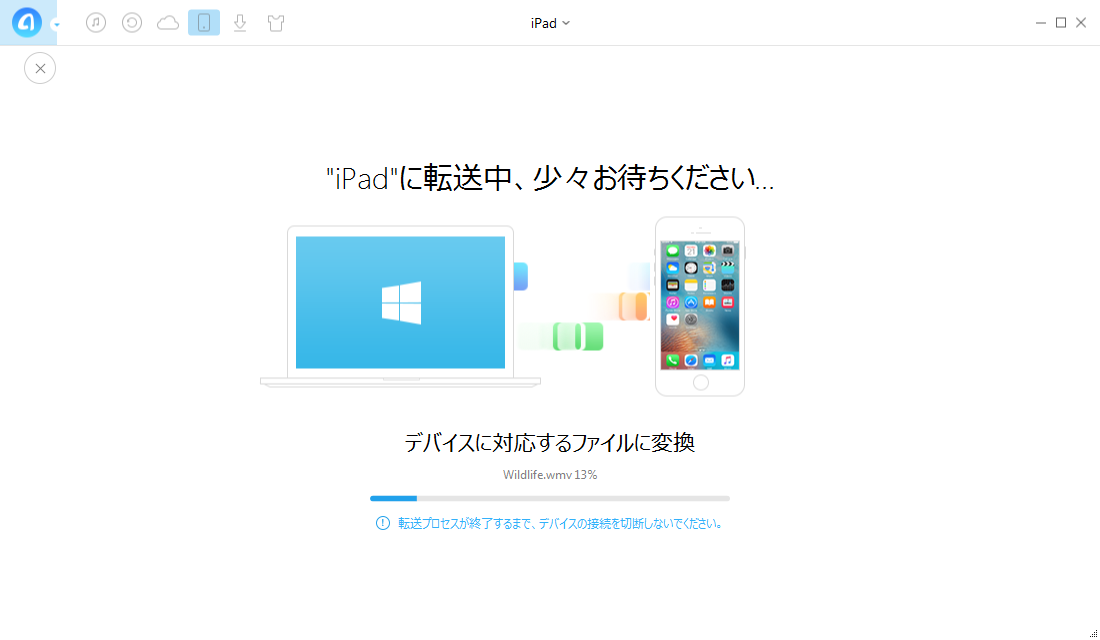This screenshot has width=1100, height=640.
Task: Open the iTunes backup restore icon
Action: [x=132, y=22]
